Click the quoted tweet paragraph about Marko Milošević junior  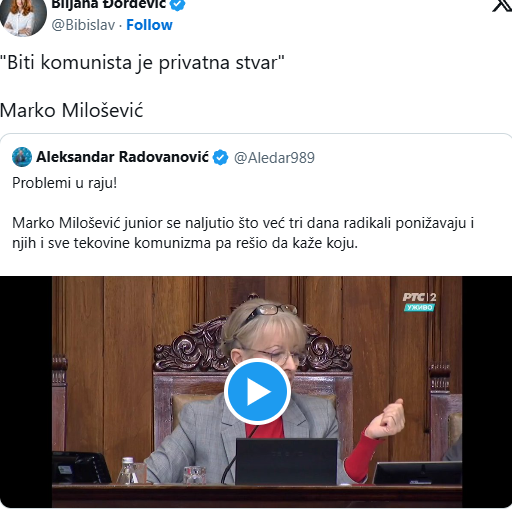pos(243,233)
